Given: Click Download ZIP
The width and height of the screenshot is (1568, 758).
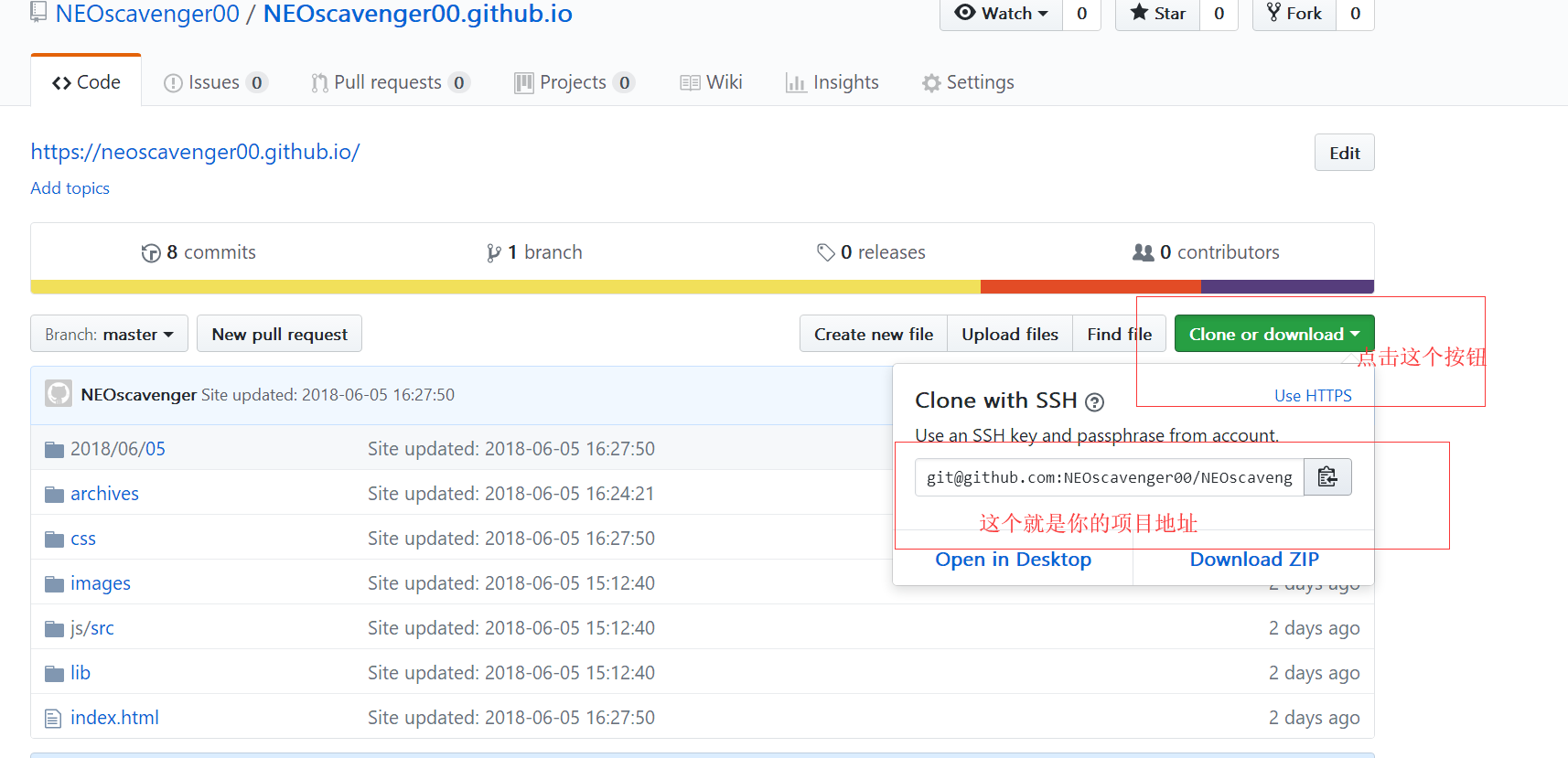Looking at the screenshot, I should [1254, 560].
